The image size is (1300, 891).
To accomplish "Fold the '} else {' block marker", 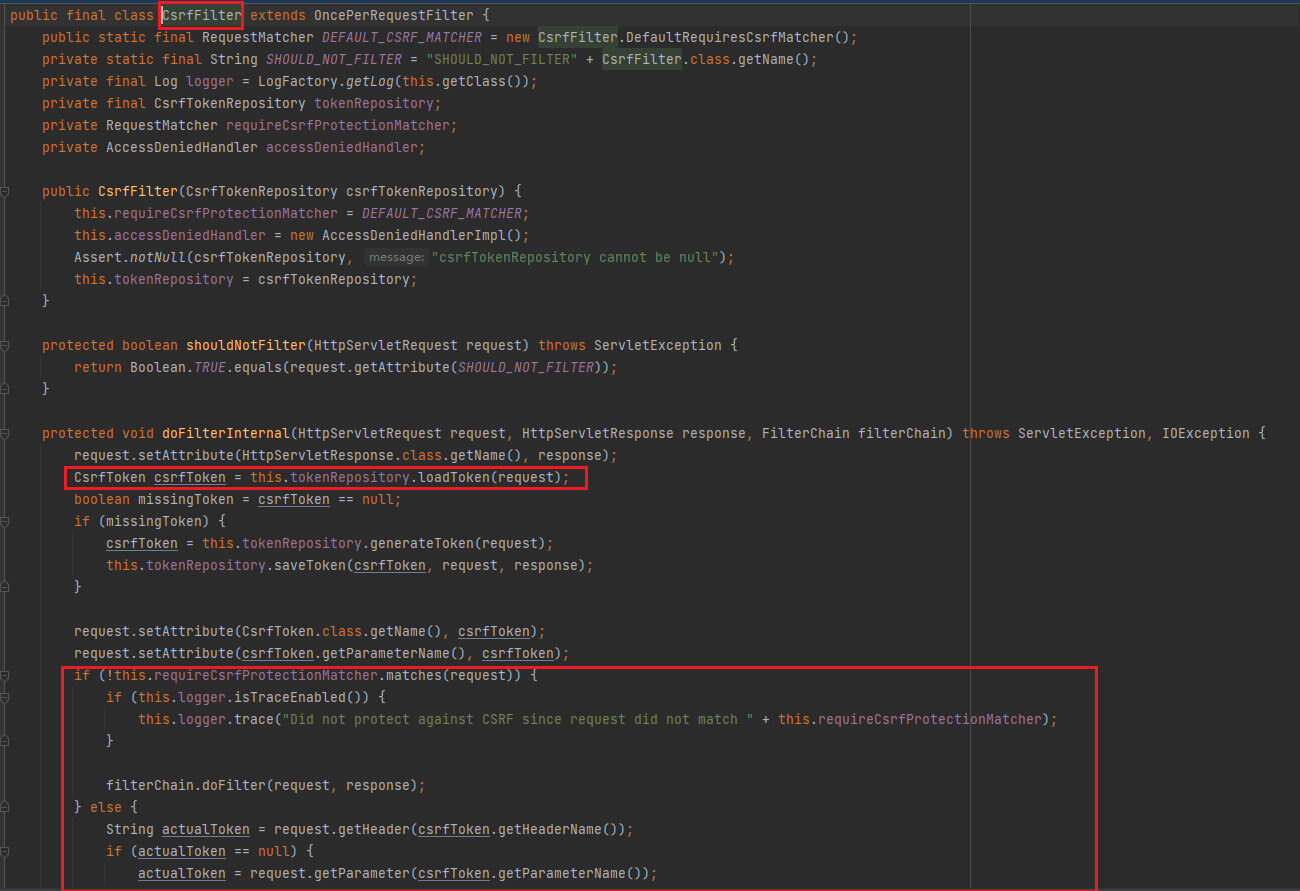I will pos(5,807).
